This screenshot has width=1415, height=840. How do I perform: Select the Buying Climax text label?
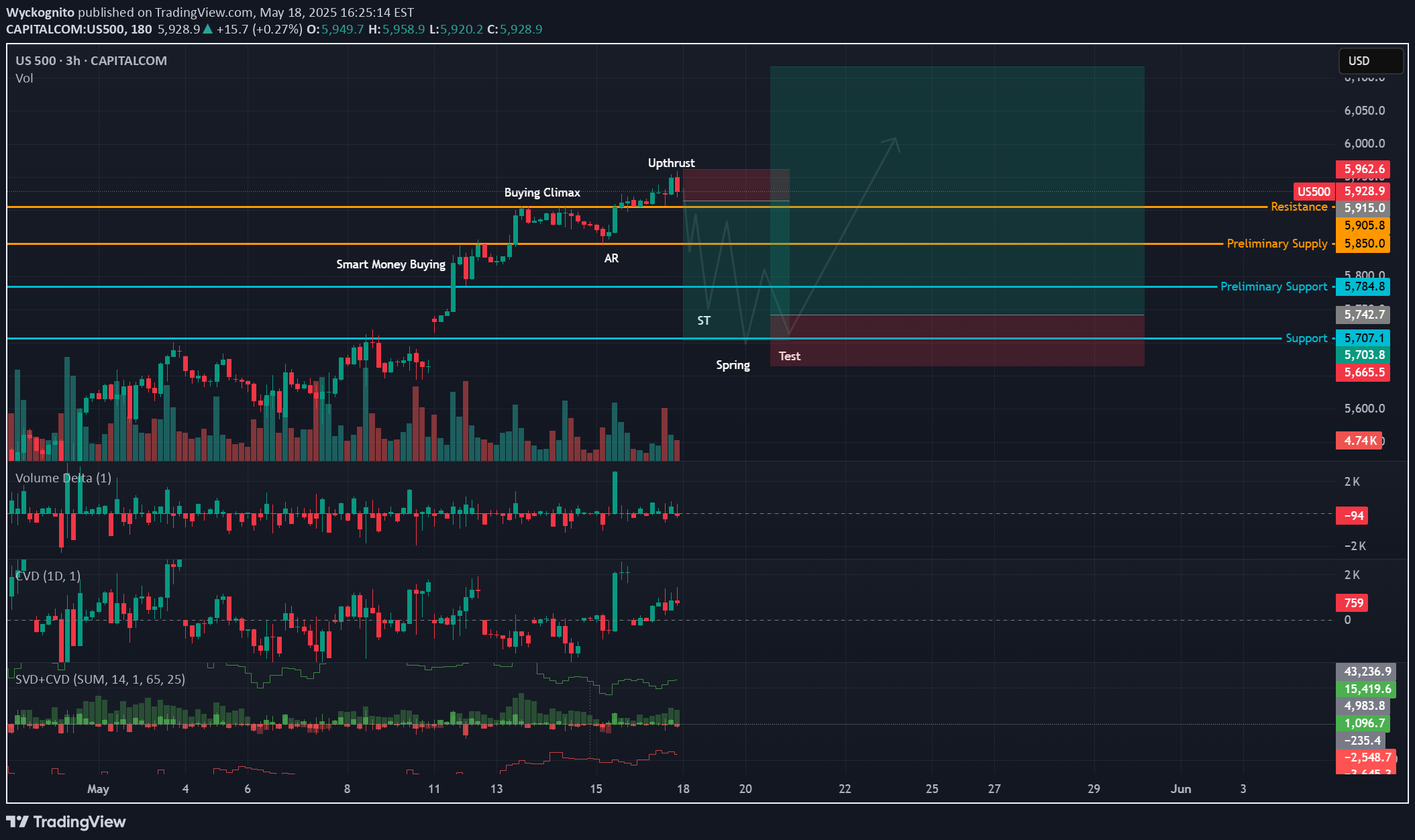[x=541, y=192]
